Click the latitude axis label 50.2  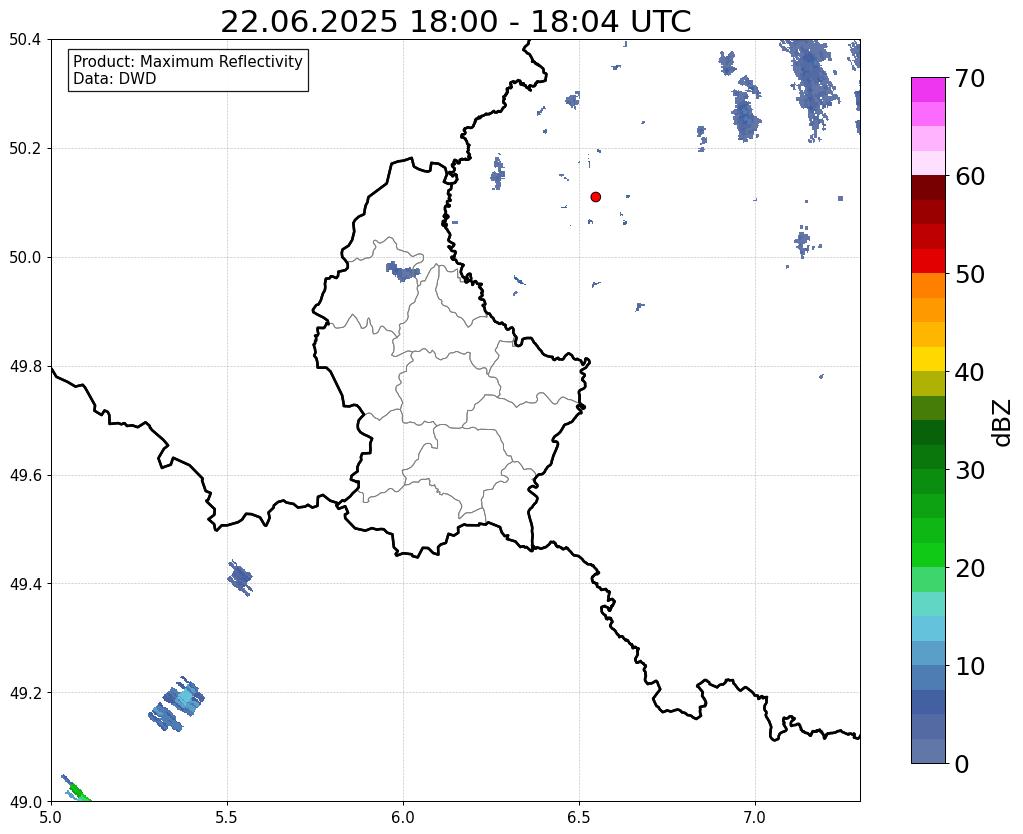pyautogui.click(x=25, y=149)
